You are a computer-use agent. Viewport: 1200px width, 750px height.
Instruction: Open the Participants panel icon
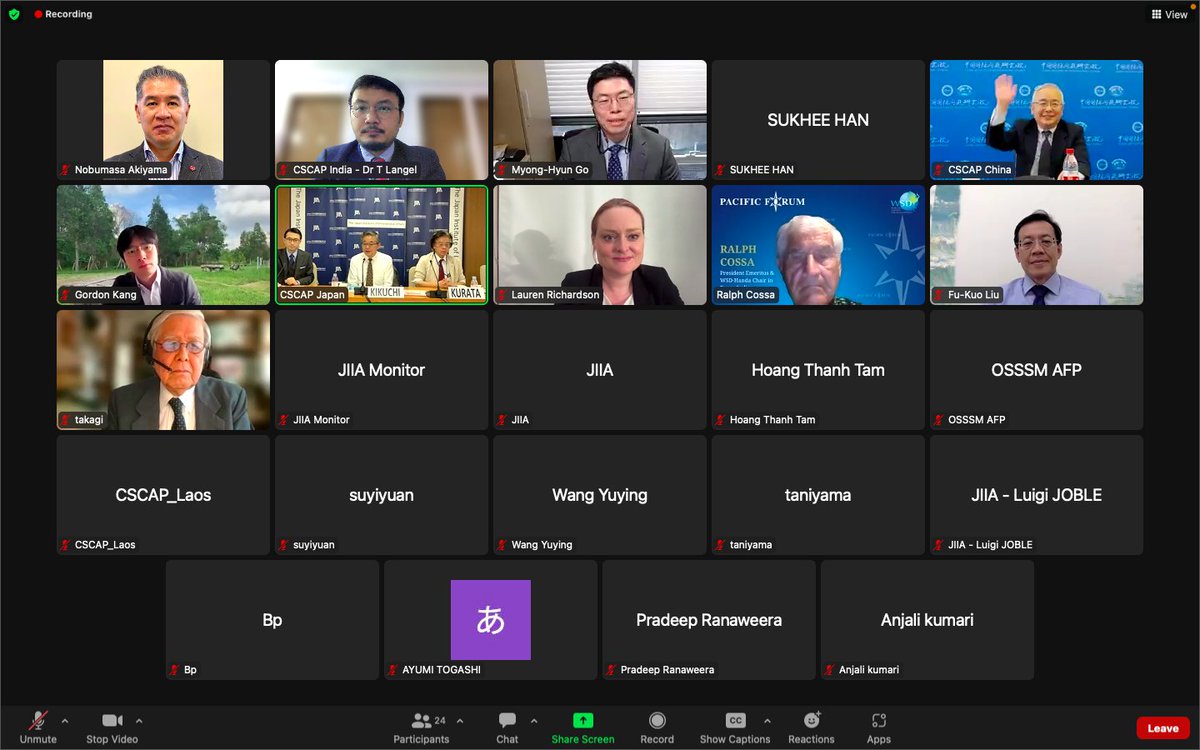pyautogui.click(x=421, y=720)
